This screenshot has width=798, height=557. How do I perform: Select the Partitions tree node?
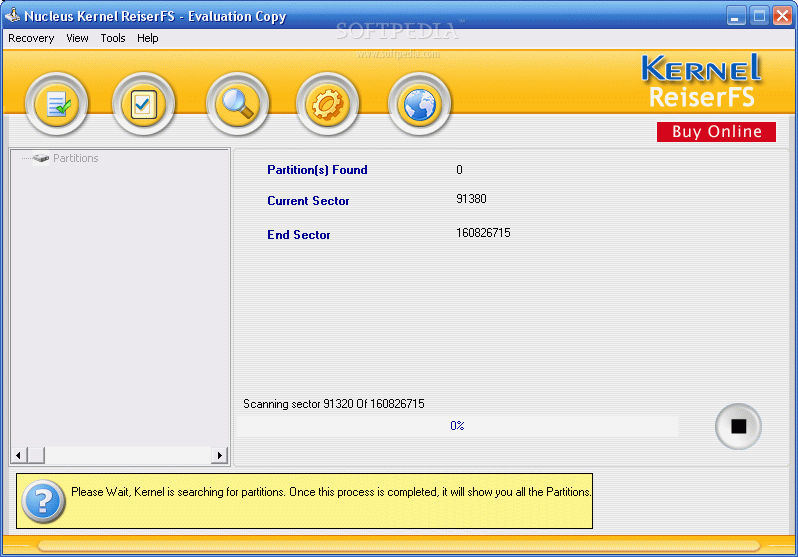click(x=75, y=158)
